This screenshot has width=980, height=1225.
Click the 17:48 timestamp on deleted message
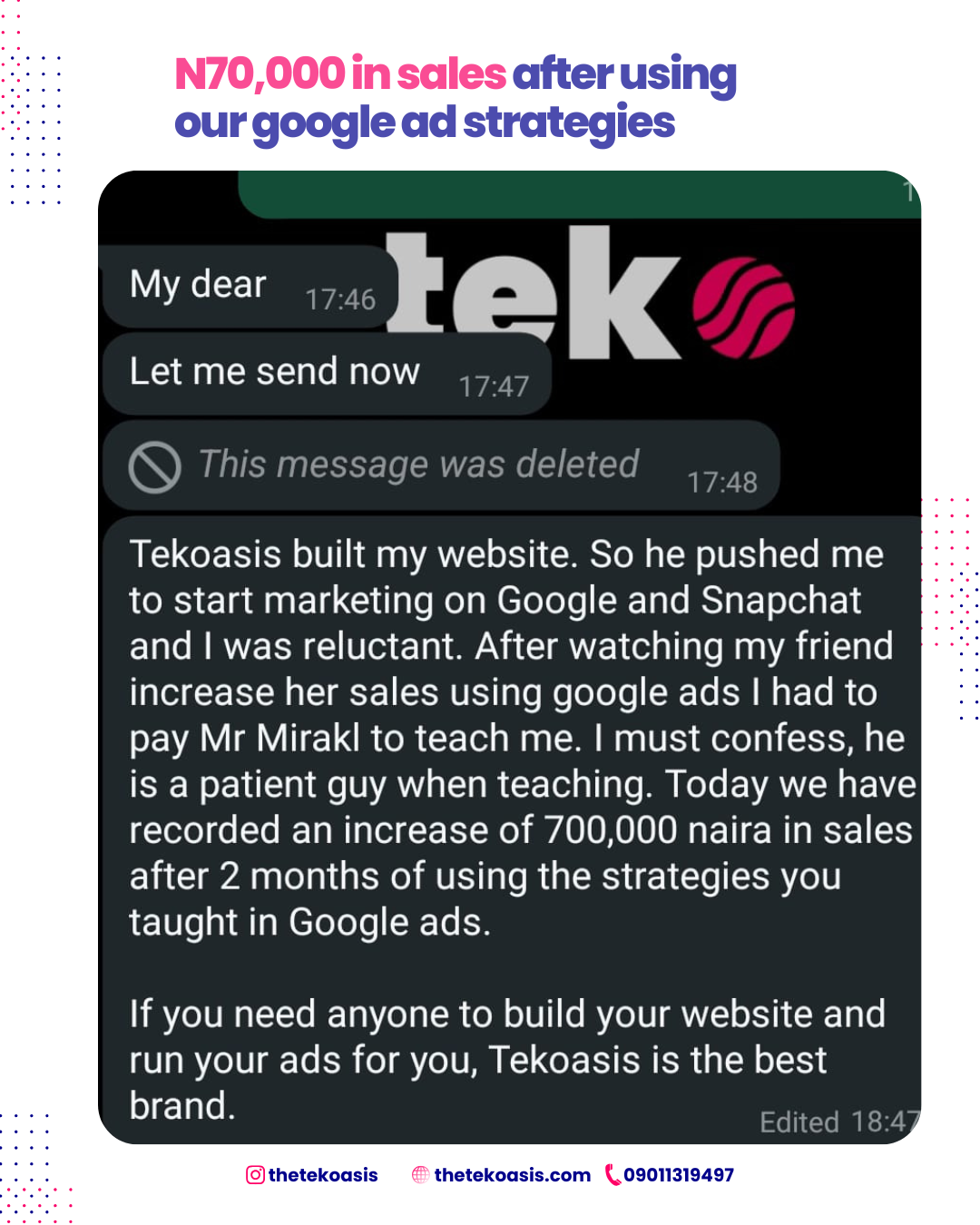pos(722,483)
